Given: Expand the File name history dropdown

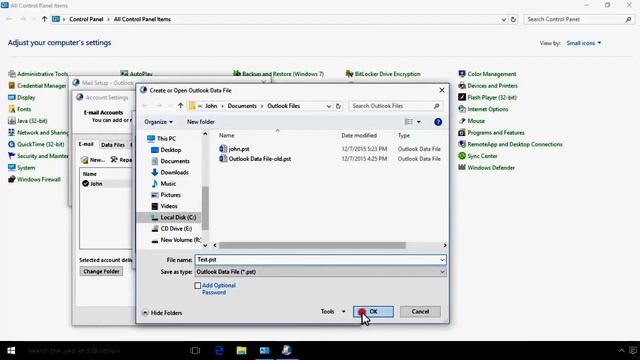Looking at the screenshot, I should 442,260.
